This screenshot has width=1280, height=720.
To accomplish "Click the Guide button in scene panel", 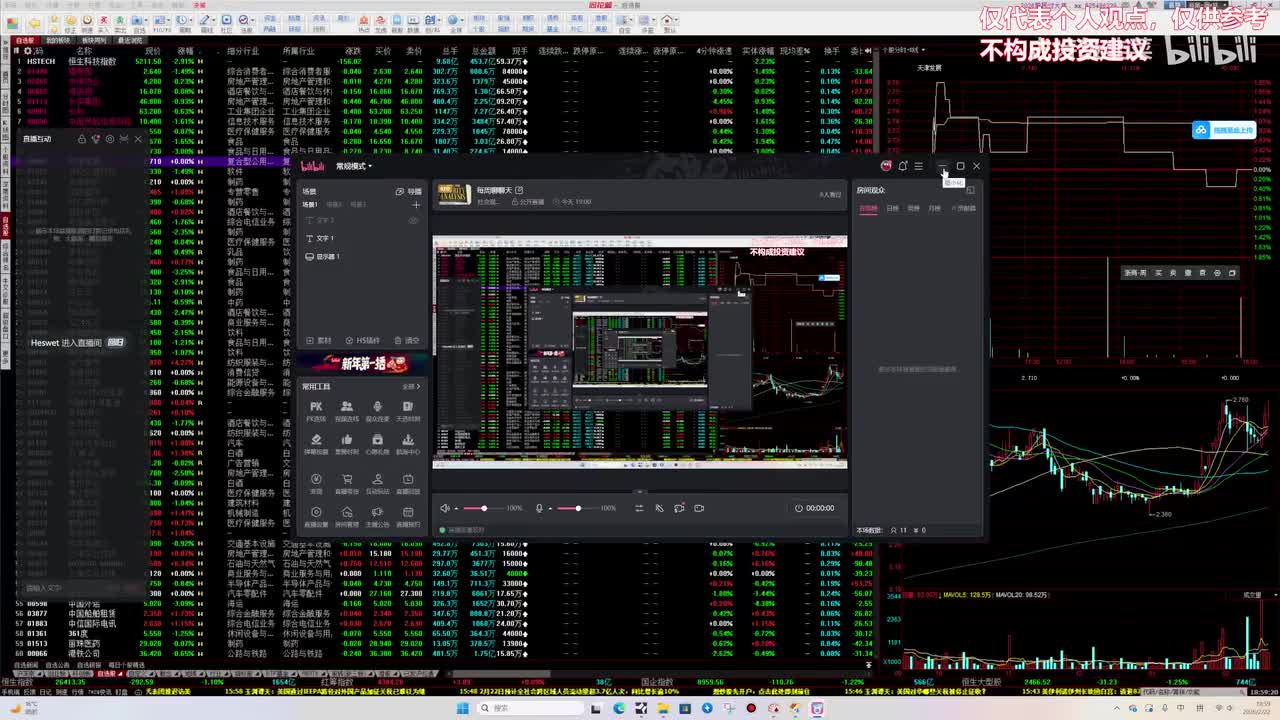I will [409, 191].
